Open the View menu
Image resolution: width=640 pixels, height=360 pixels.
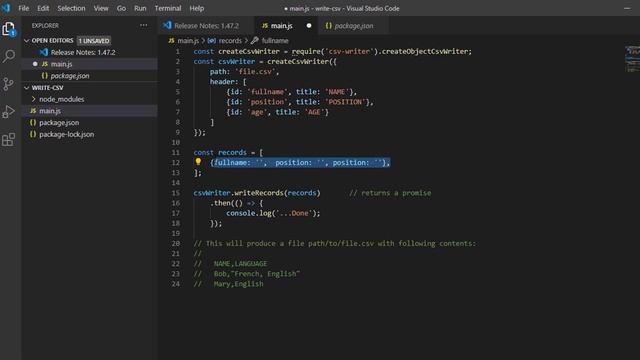[101, 8]
